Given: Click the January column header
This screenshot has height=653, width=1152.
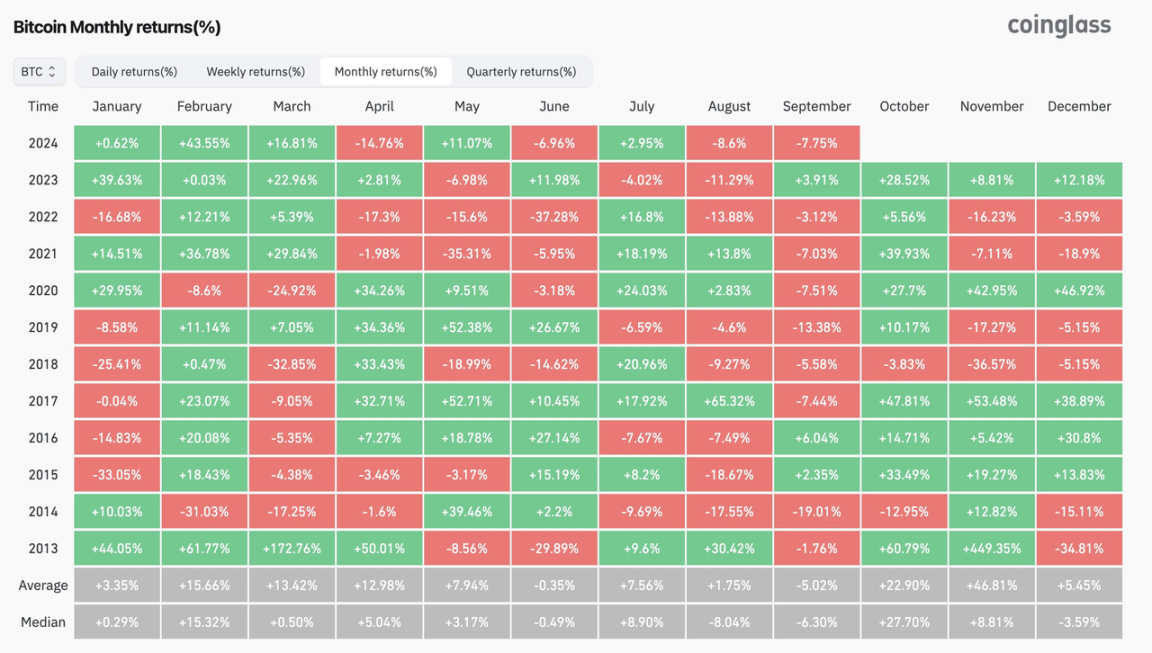Looking at the screenshot, I should coord(117,106).
